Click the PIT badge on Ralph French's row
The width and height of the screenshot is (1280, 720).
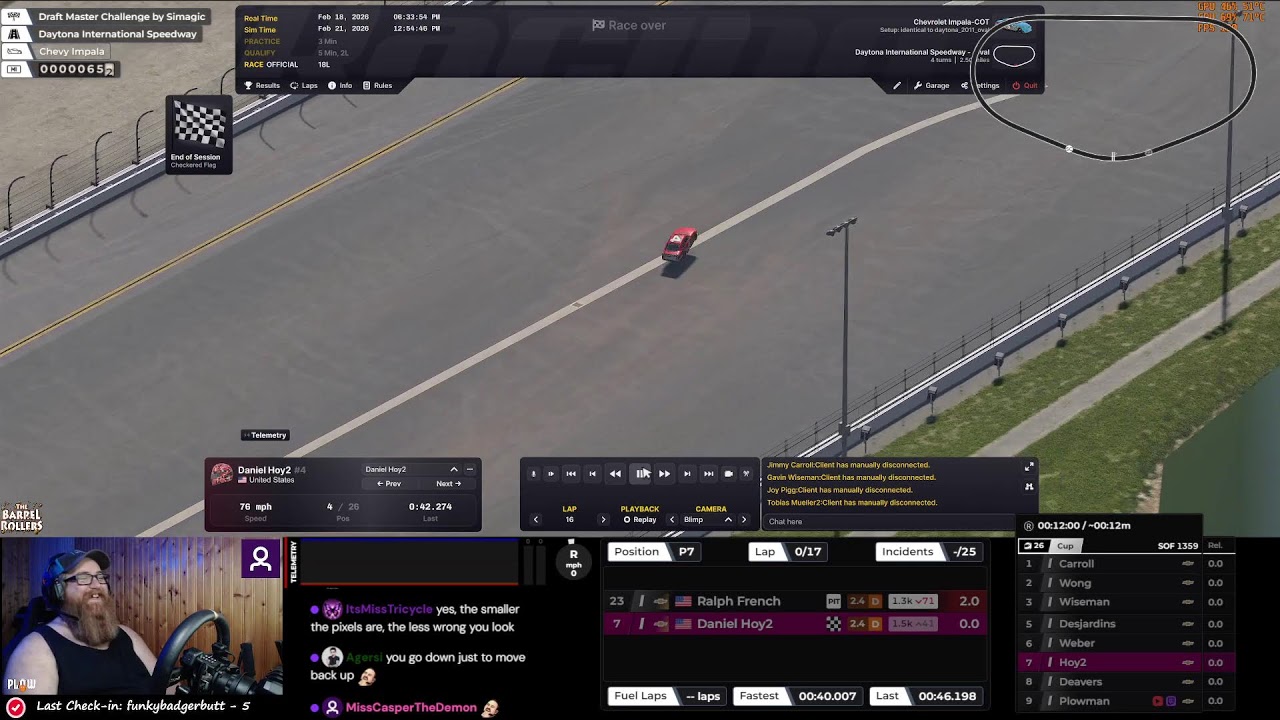tap(834, 601)
